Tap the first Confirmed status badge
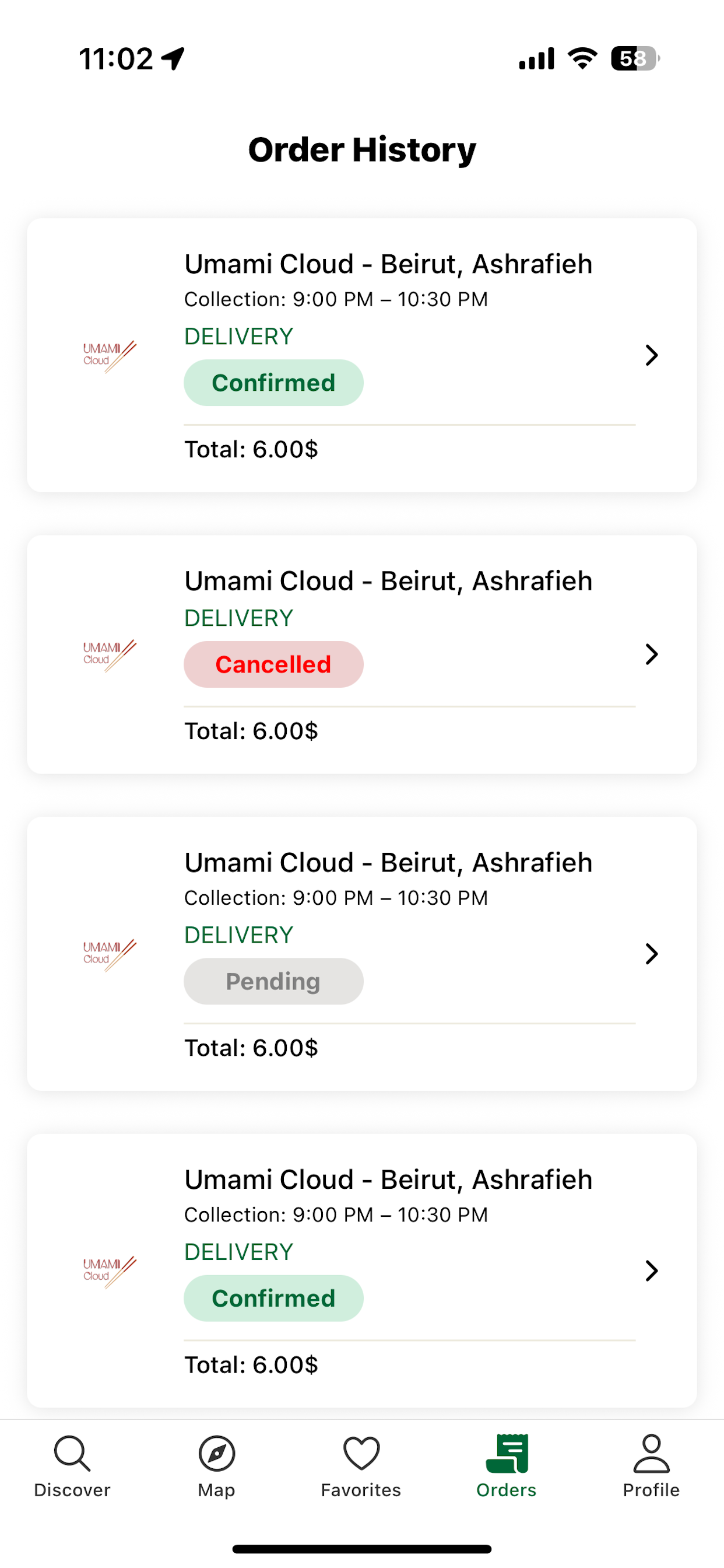The width and height of the screenshot is (724, 1568). [273, 383]
